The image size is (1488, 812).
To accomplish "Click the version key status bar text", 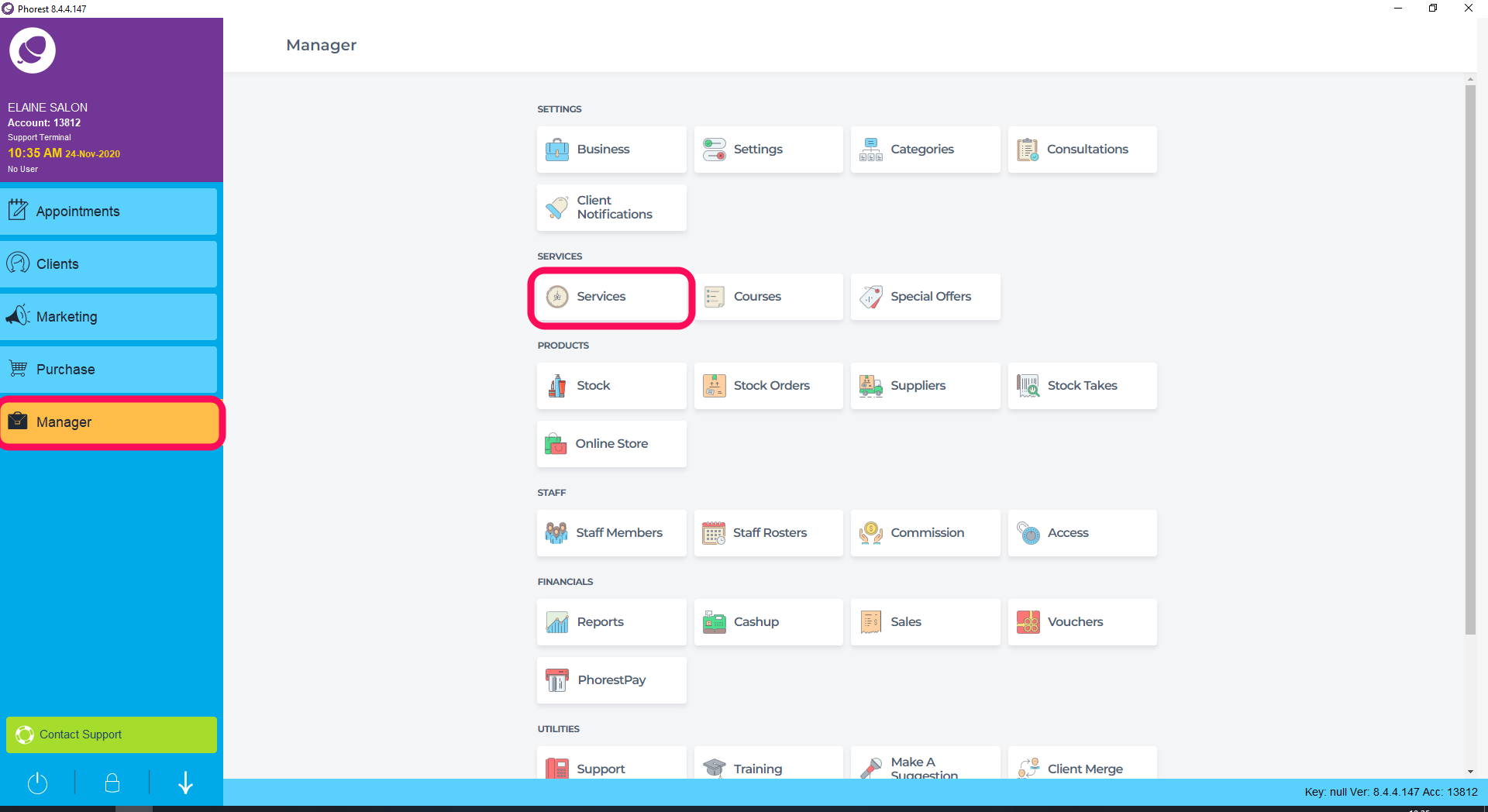I will [x=1391, y=792].
